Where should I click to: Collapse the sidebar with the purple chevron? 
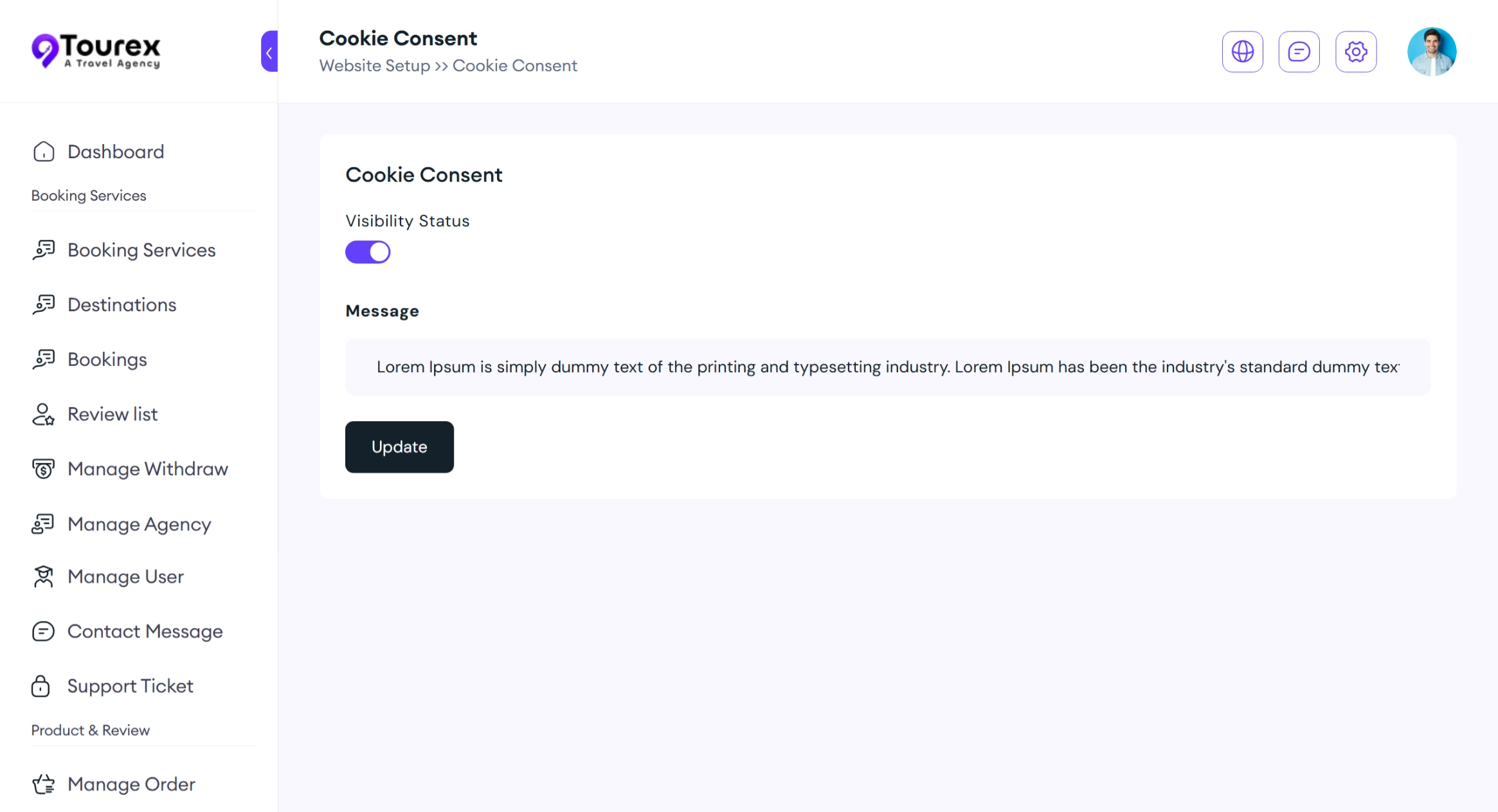pyautogui.click(x=269, y=51)
